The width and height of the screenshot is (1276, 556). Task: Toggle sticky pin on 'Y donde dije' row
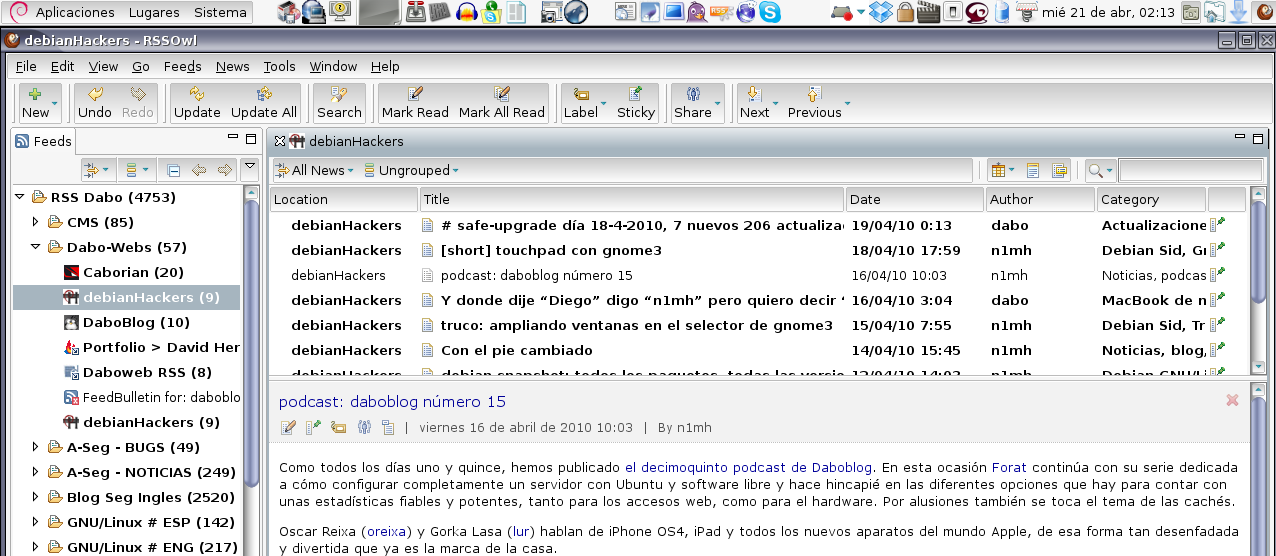1218,300
